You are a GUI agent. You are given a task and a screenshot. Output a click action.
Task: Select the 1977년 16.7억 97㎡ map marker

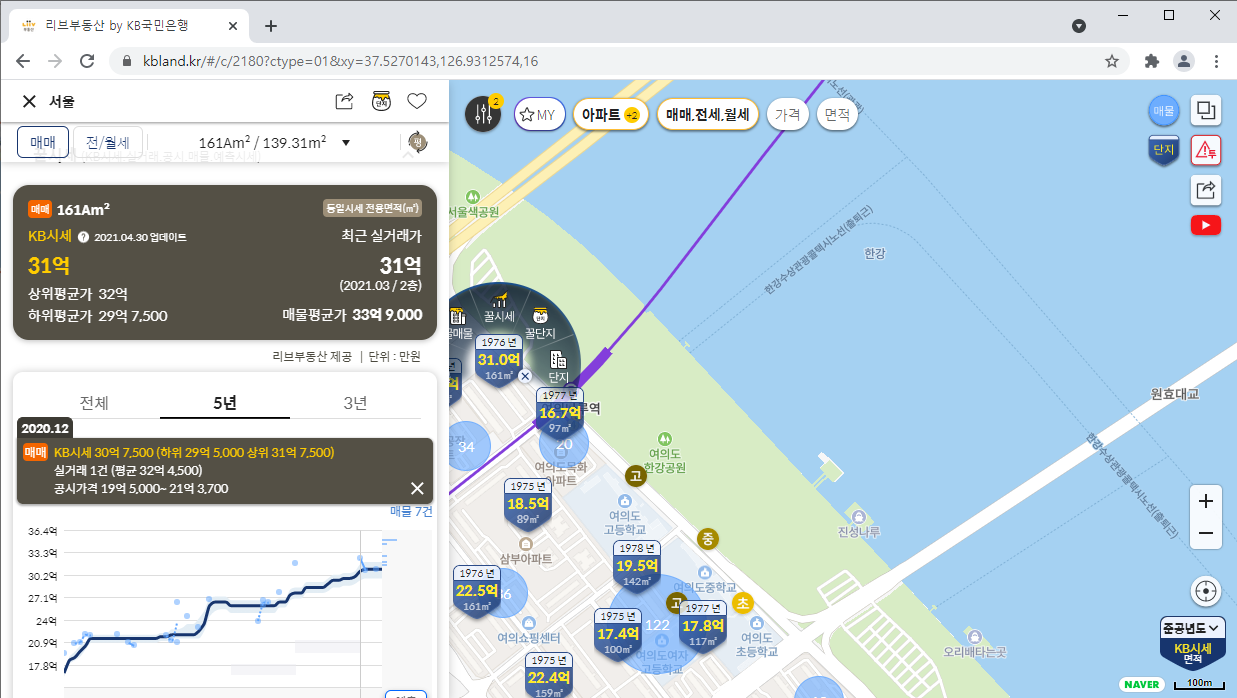point(560,412)
